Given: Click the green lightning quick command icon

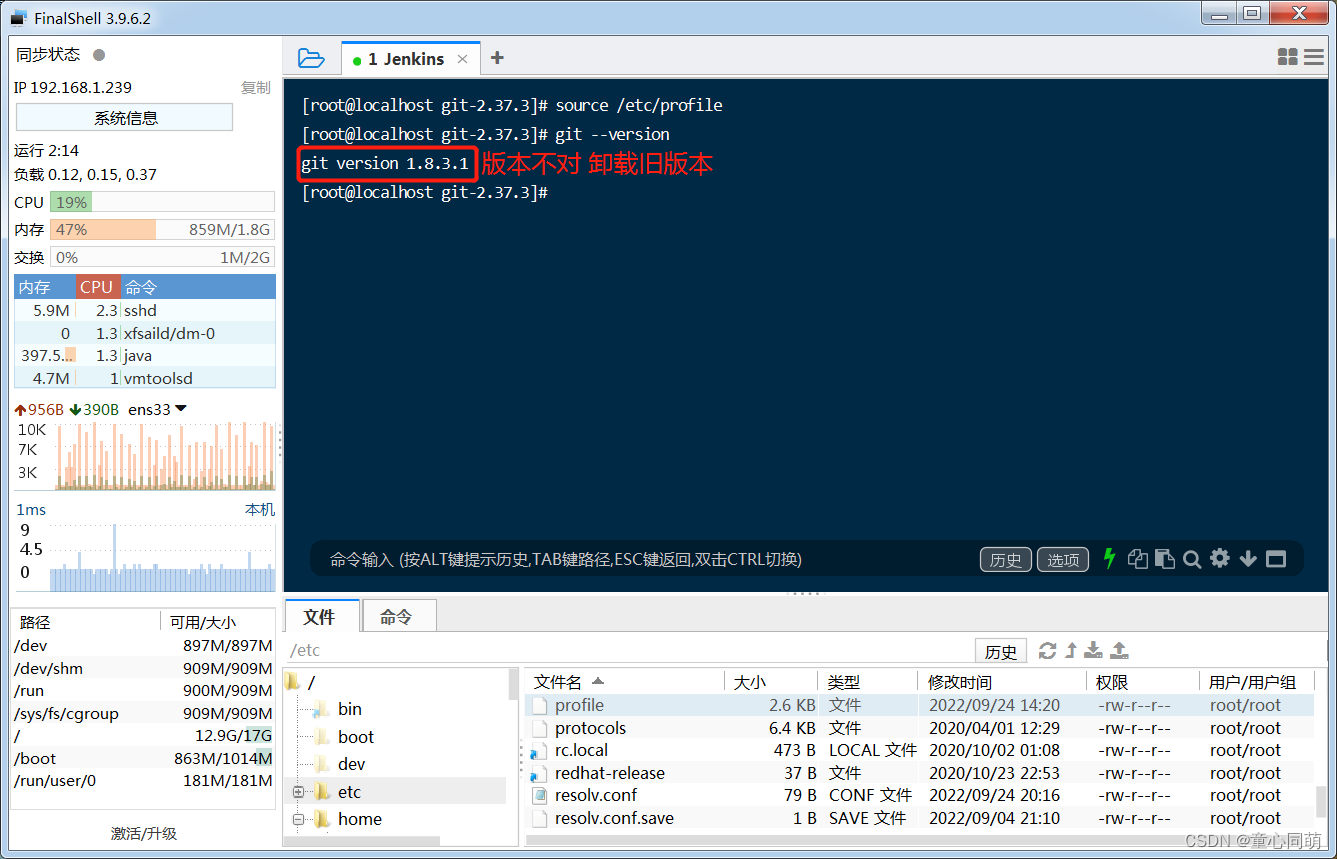Looking at the screenshot, I should click(x=1109, y=559).
